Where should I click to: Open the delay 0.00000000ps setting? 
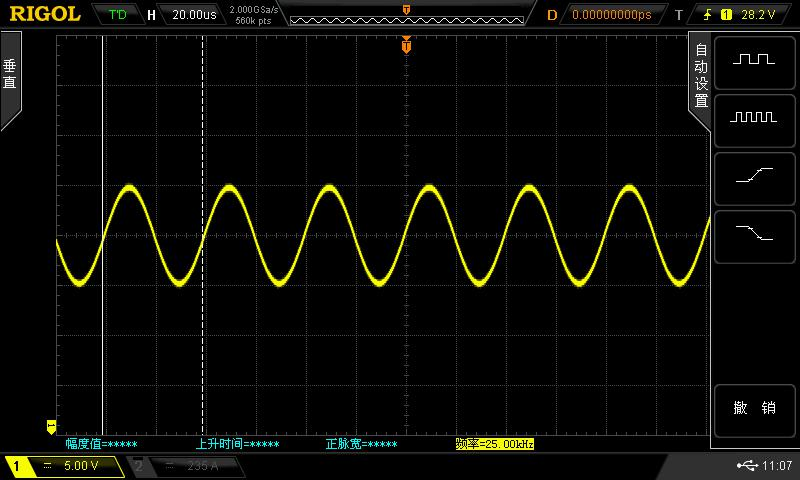610,15
